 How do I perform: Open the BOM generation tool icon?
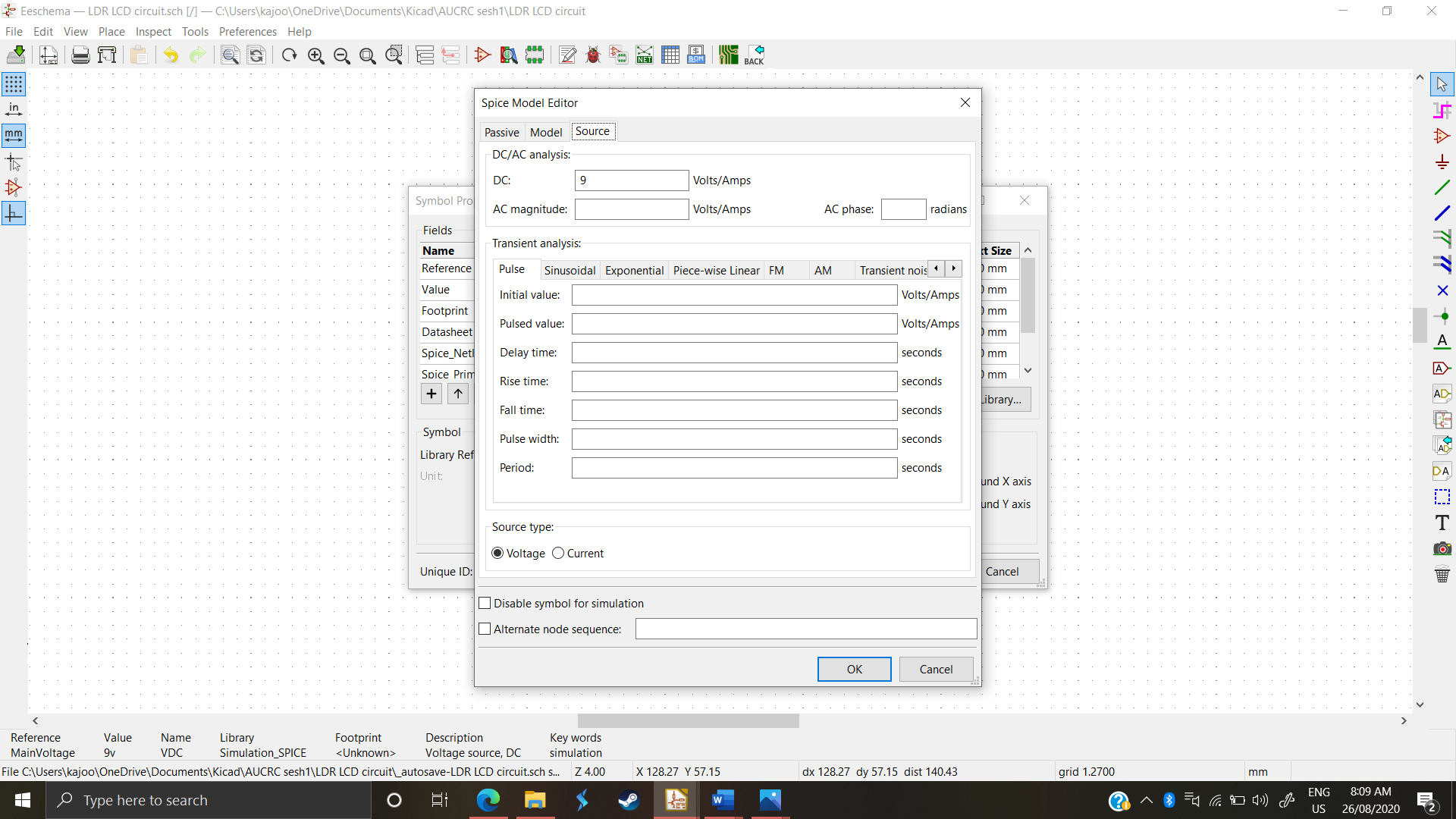(x=695, y=55)
